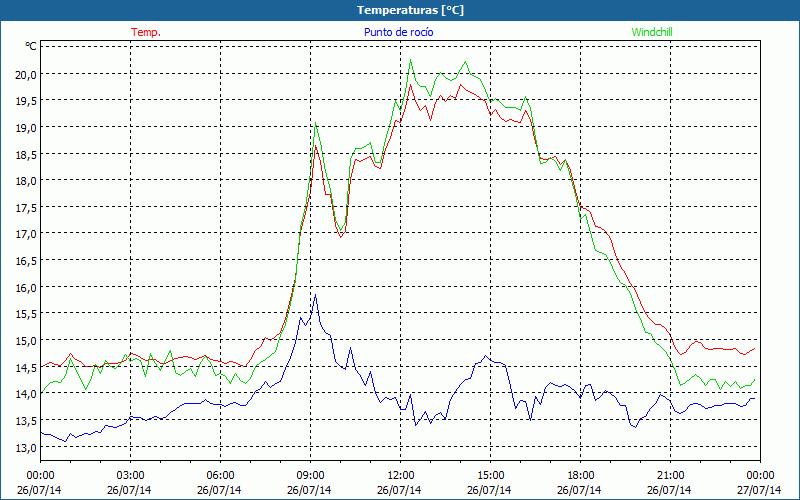Select the green Windchill legend label
Image resolution: width=800 pixels, height=500 pixels.
[652, 32]
